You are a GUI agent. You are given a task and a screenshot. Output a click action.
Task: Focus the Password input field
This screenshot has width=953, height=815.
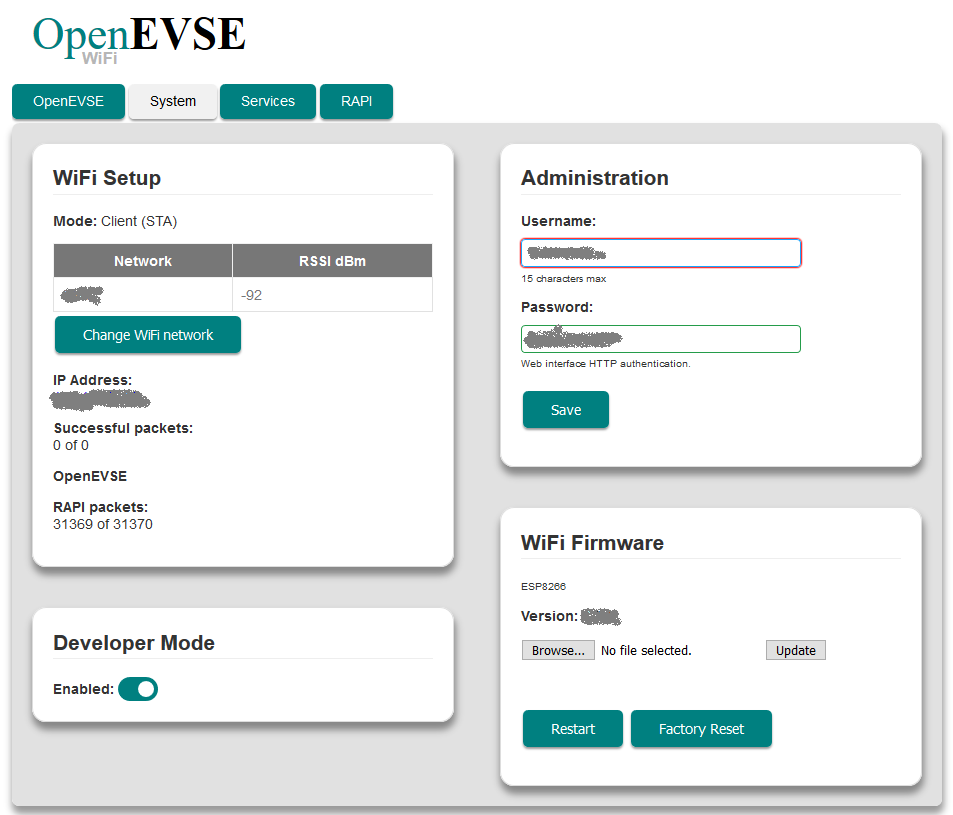pos(661,339)
